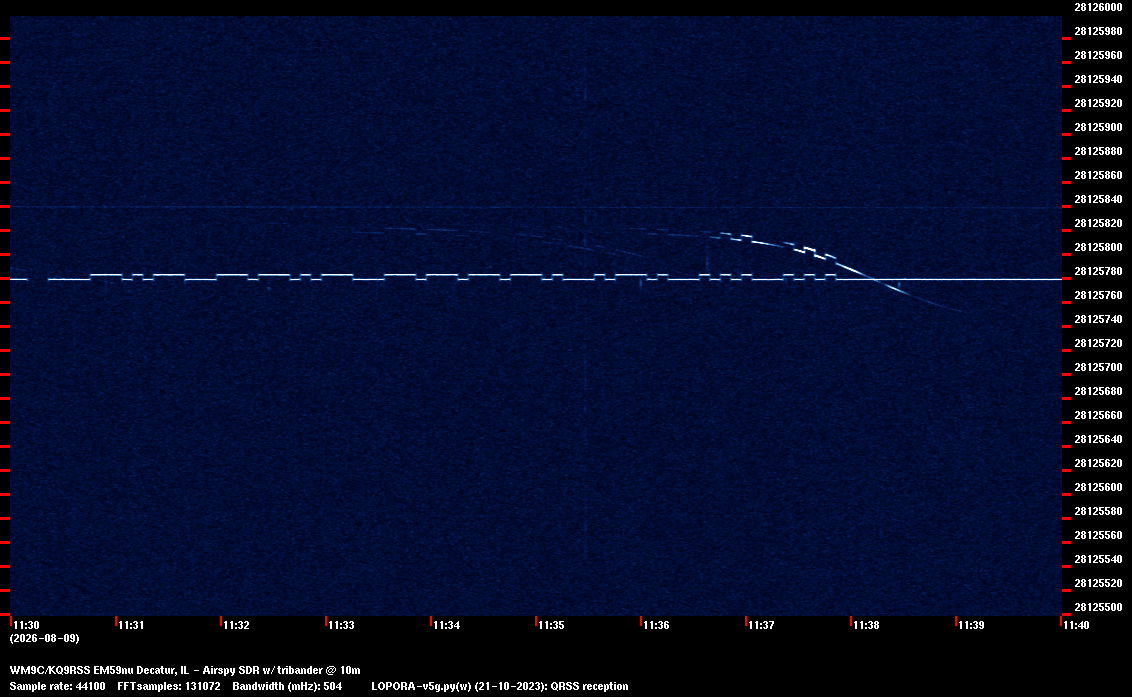The height and width of the screenshot is (697, 1132).
Task: Click the 28126000 frequency label
Action: 1098,7
